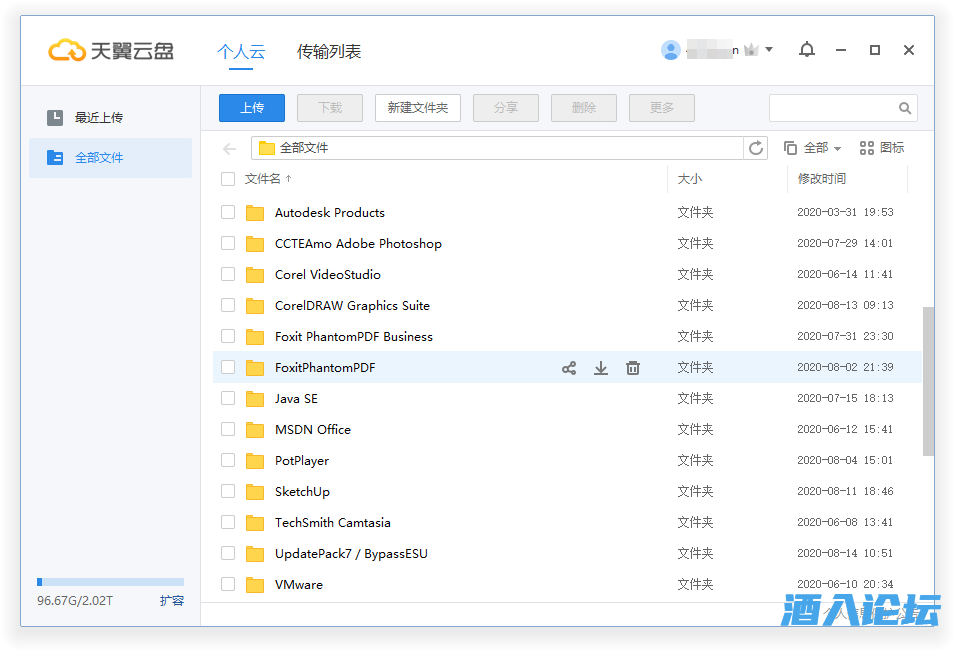Screen dimensions: 955x652
Task: Open the notification bell
Action: [x=807, y=50]
